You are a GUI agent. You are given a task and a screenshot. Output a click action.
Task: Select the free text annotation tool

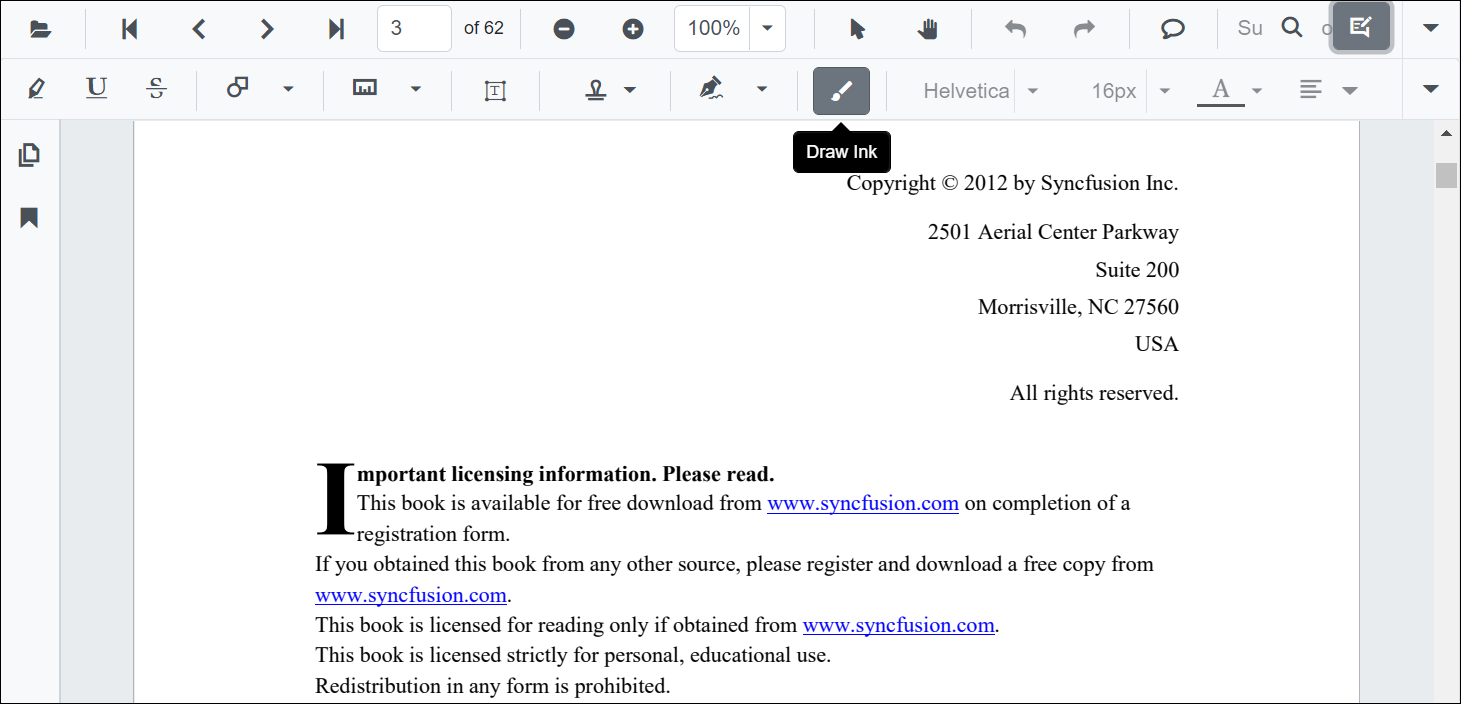point(495,89)
